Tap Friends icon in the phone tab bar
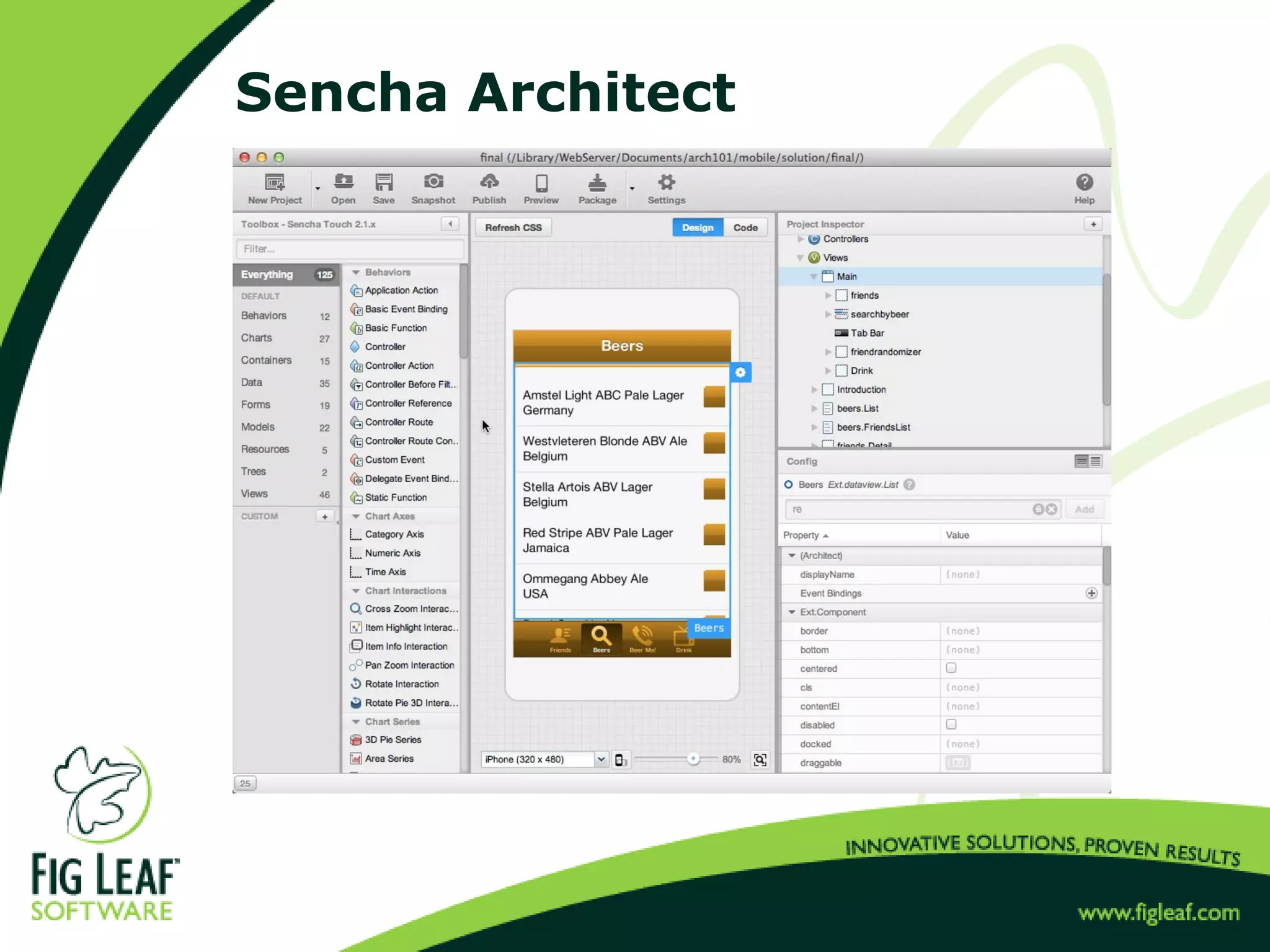 point(561,638)
